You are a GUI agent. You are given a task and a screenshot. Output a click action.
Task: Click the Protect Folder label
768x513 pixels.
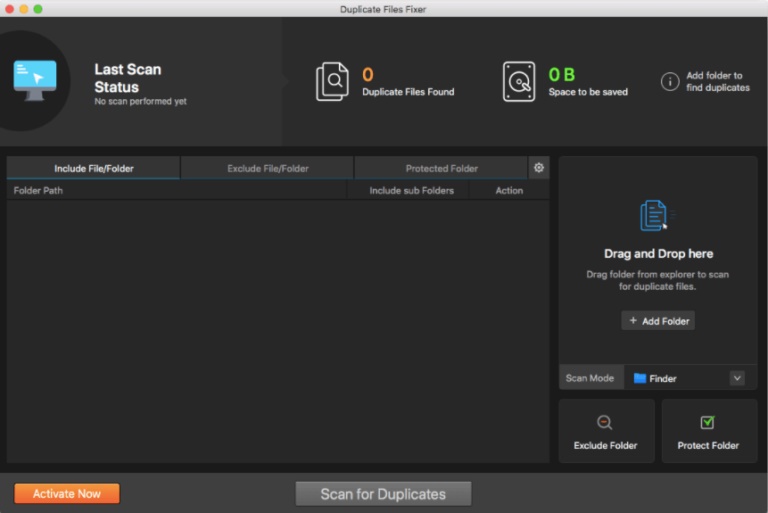pyautogui.click(x=708, y=445)
